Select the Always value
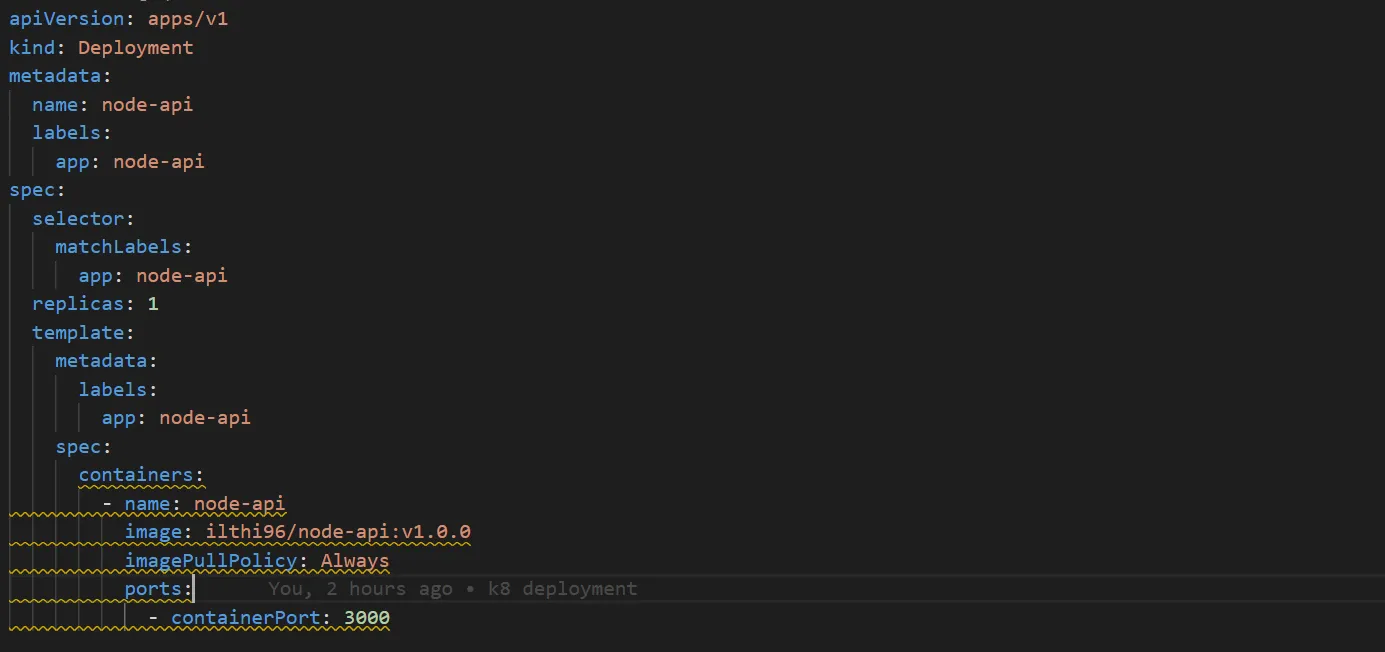Screen dimensions: 1385x652 click(x=355, y=560)
